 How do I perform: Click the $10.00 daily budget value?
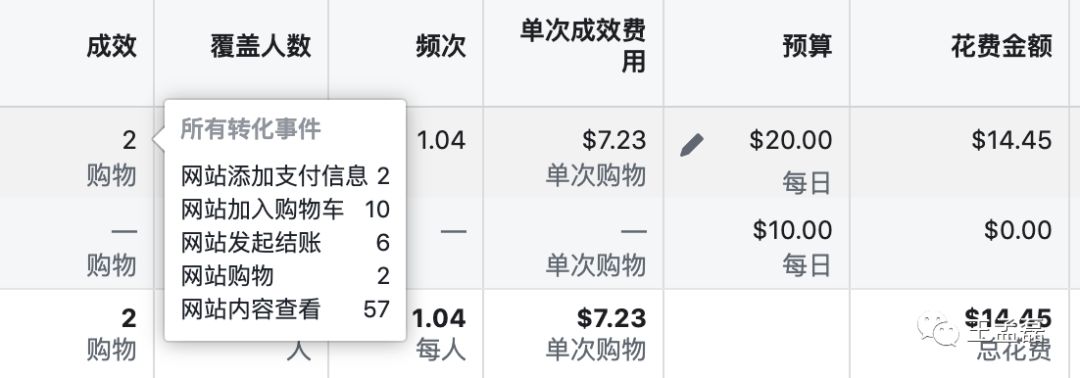792,230
